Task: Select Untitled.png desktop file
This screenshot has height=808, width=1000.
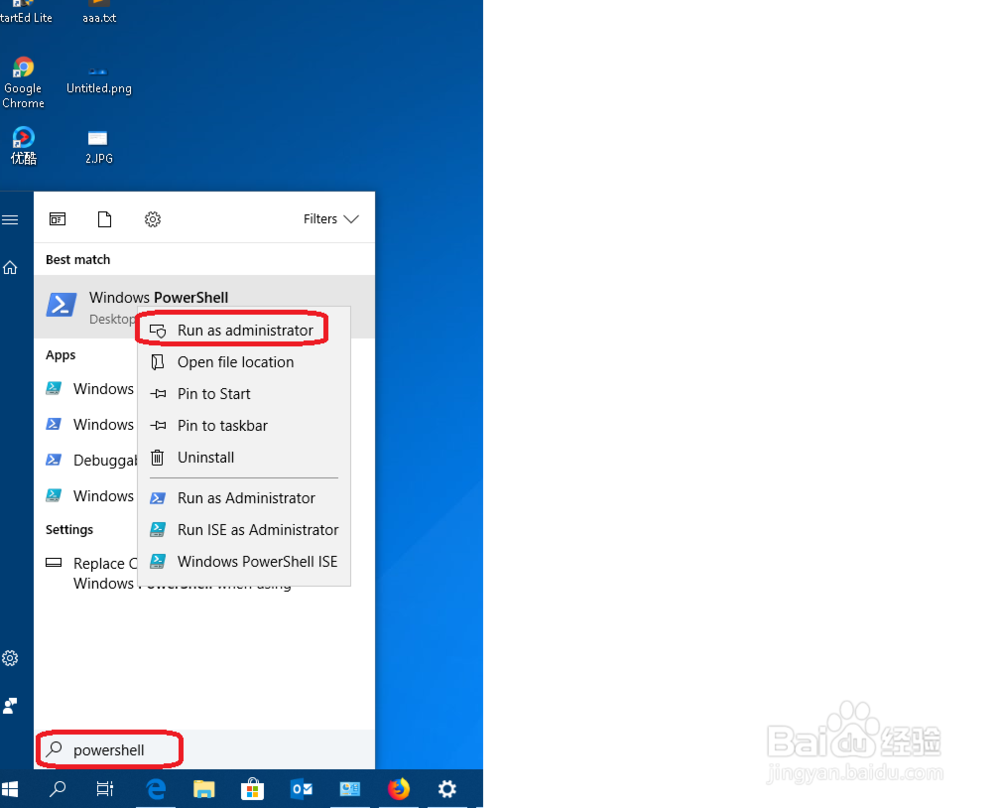Action: click(99, 78)
